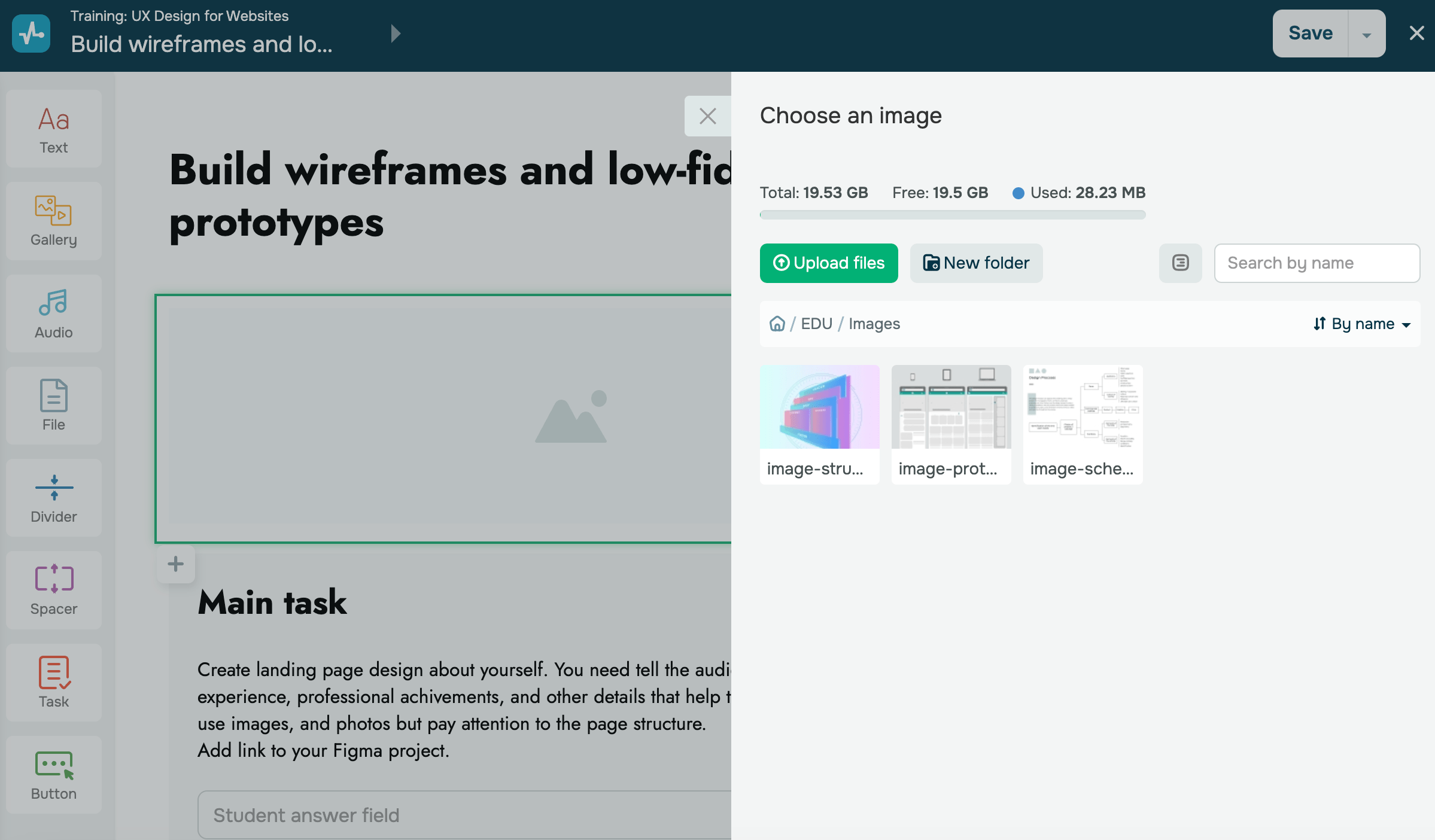Toggle list view in file manager
Viewport: 1435px width, 840px height.
point(1180,263)
